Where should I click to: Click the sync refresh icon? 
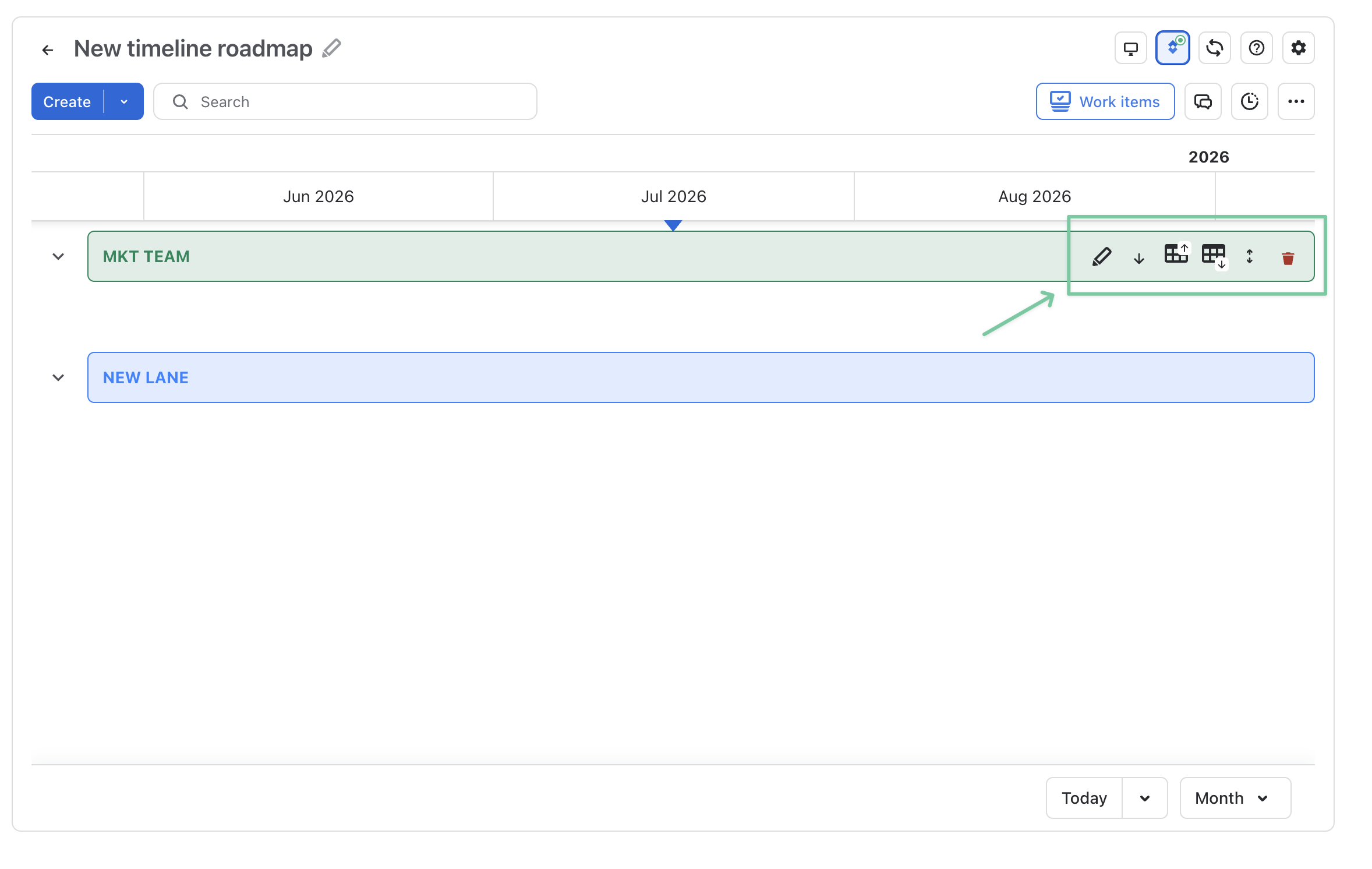click(x=1215, y=48)
